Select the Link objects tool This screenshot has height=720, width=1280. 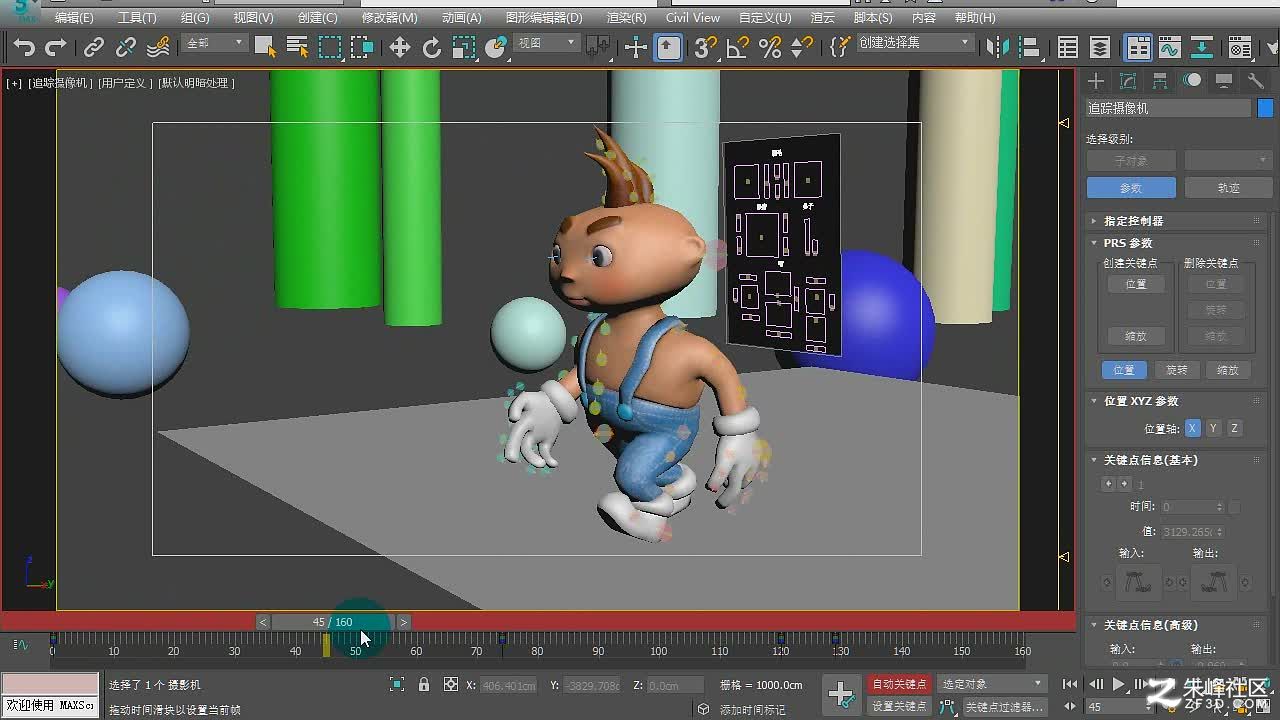94,47
